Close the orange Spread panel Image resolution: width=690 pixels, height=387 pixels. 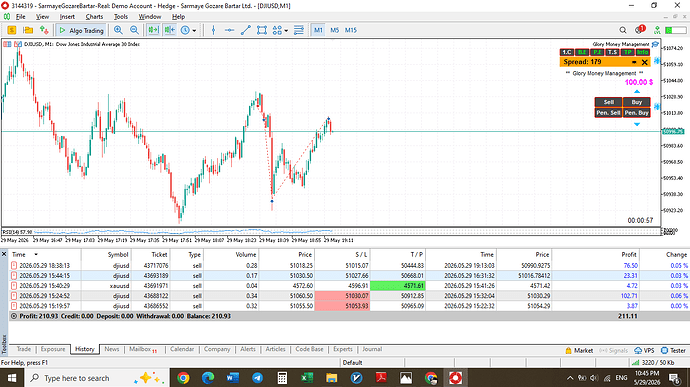point(645,62)
